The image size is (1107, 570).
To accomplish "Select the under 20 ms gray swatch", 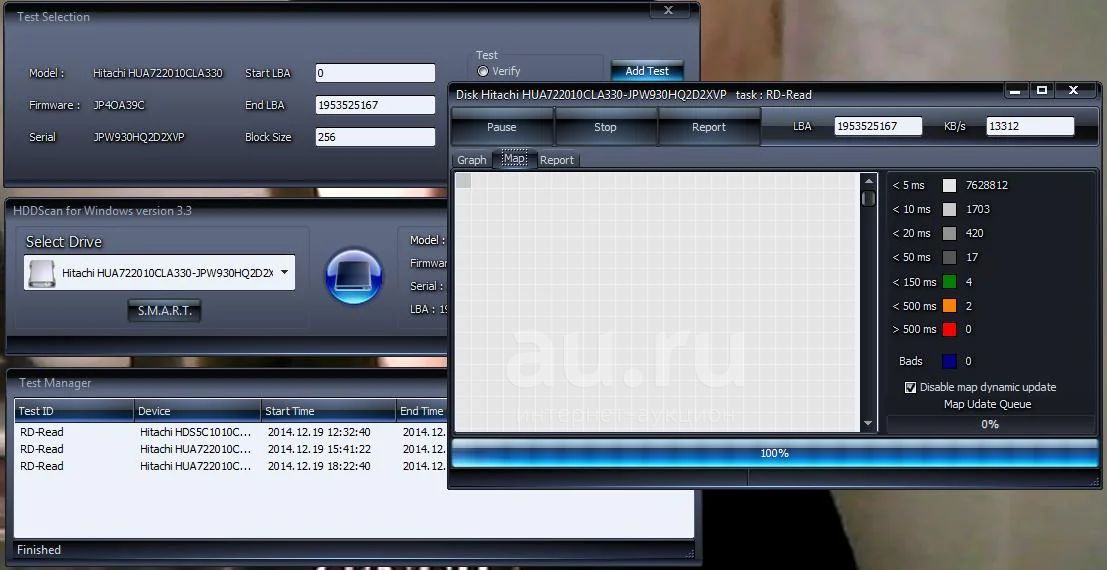I will [950, 234].
